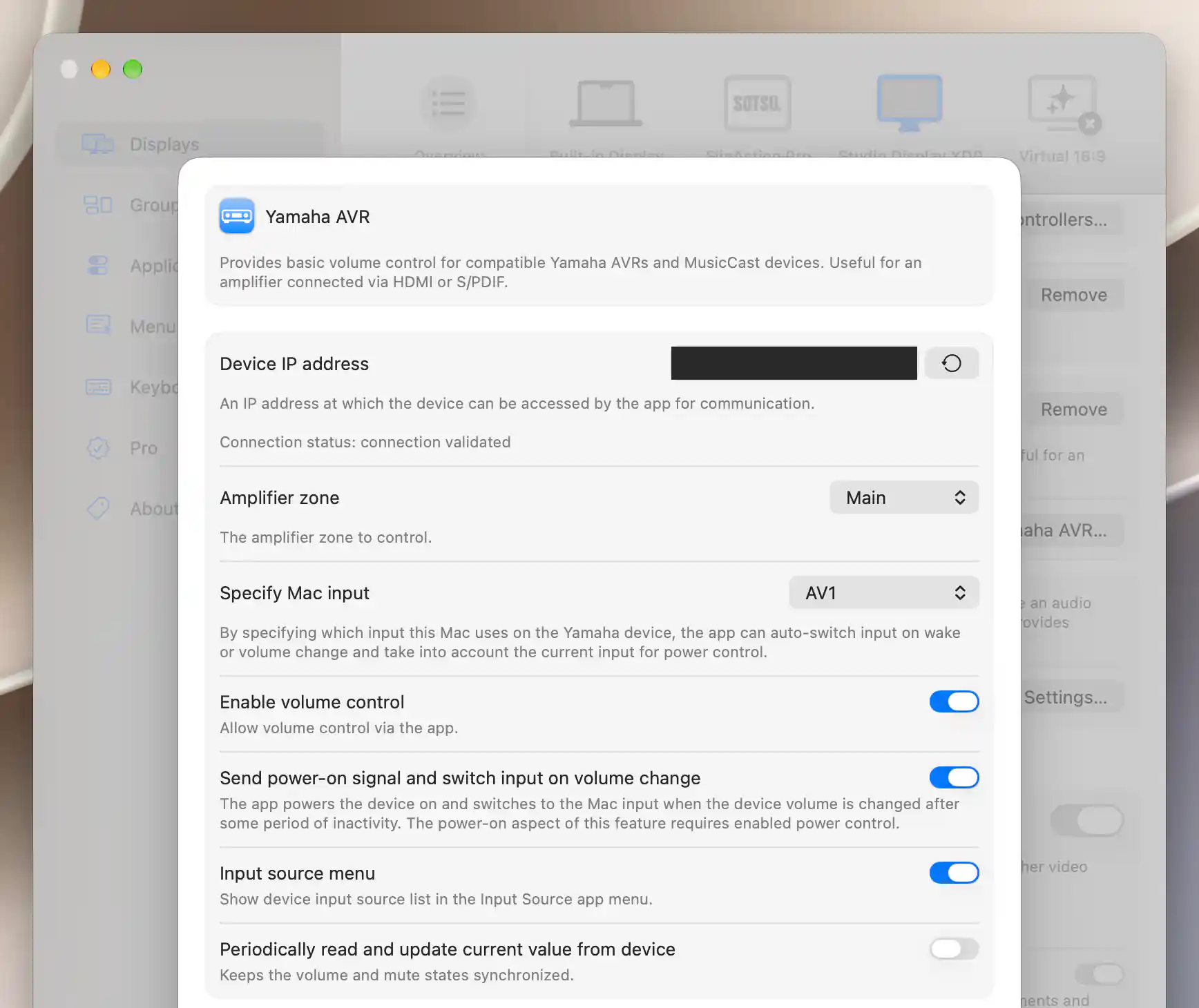The height and width of the screenshot is (1008, 1199).
Task: Click the green zoom window button
Action: 133,69
